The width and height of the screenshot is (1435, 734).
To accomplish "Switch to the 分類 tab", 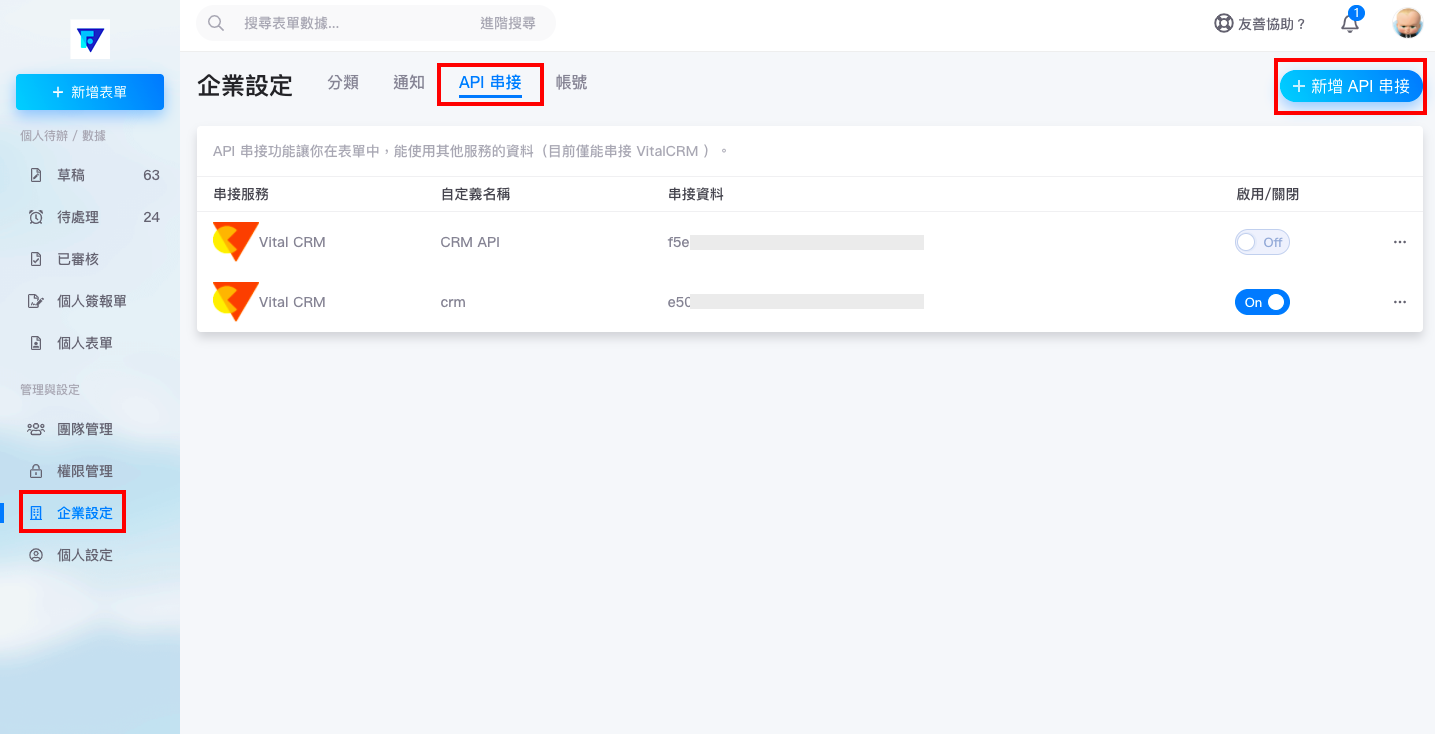I will click(x=343, y=83).
